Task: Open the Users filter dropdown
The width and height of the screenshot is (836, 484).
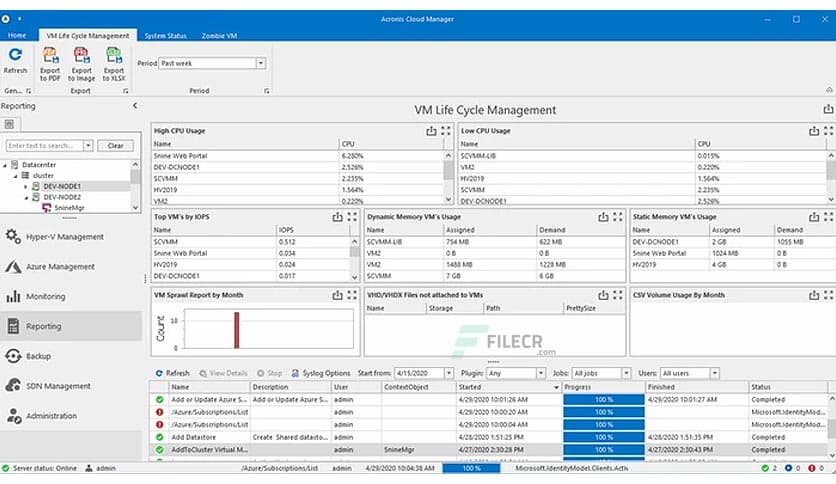Action: point(715,373)
